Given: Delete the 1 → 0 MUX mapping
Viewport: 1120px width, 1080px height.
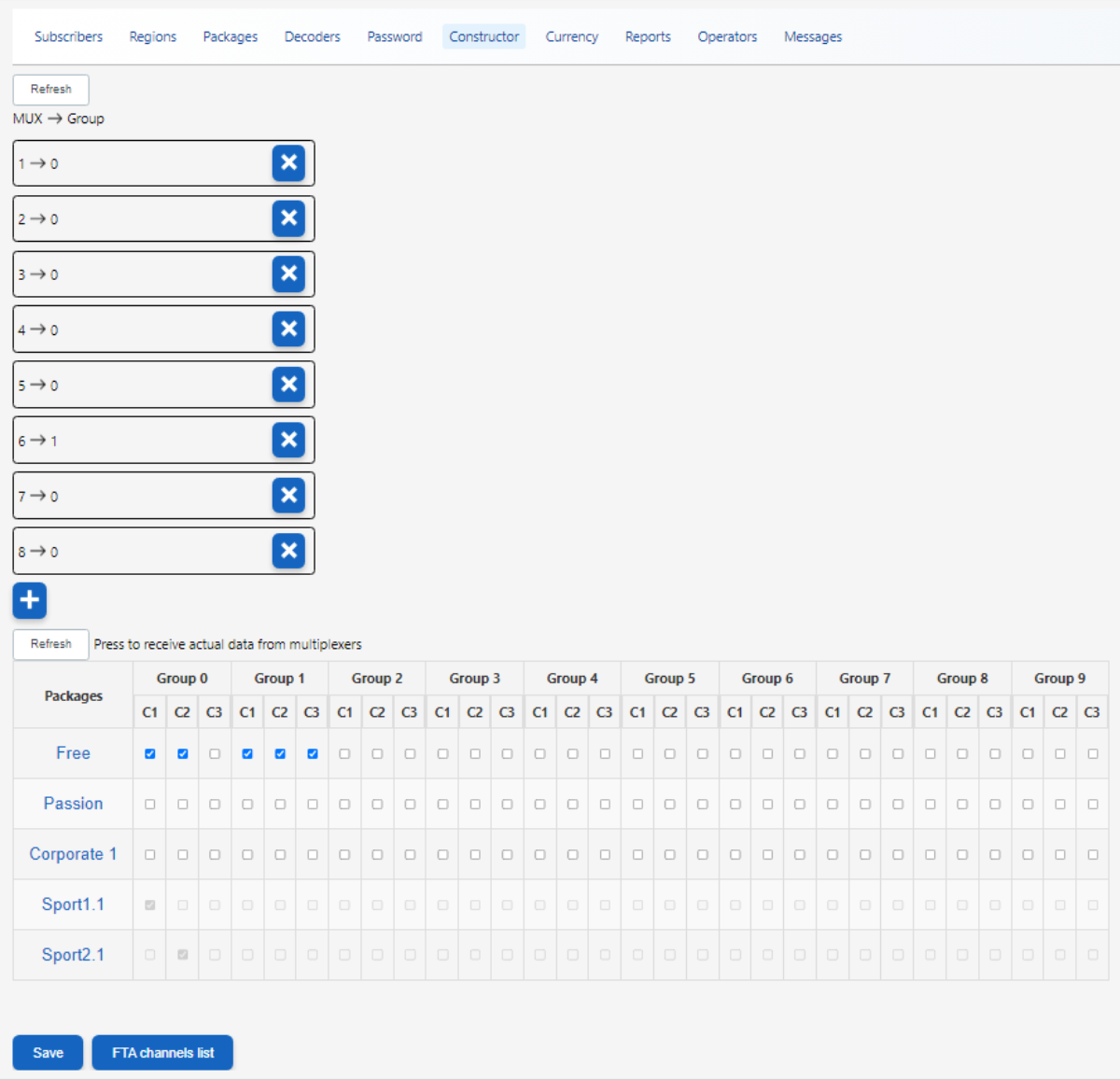Looking at the screenshot, I should (288, 163).
